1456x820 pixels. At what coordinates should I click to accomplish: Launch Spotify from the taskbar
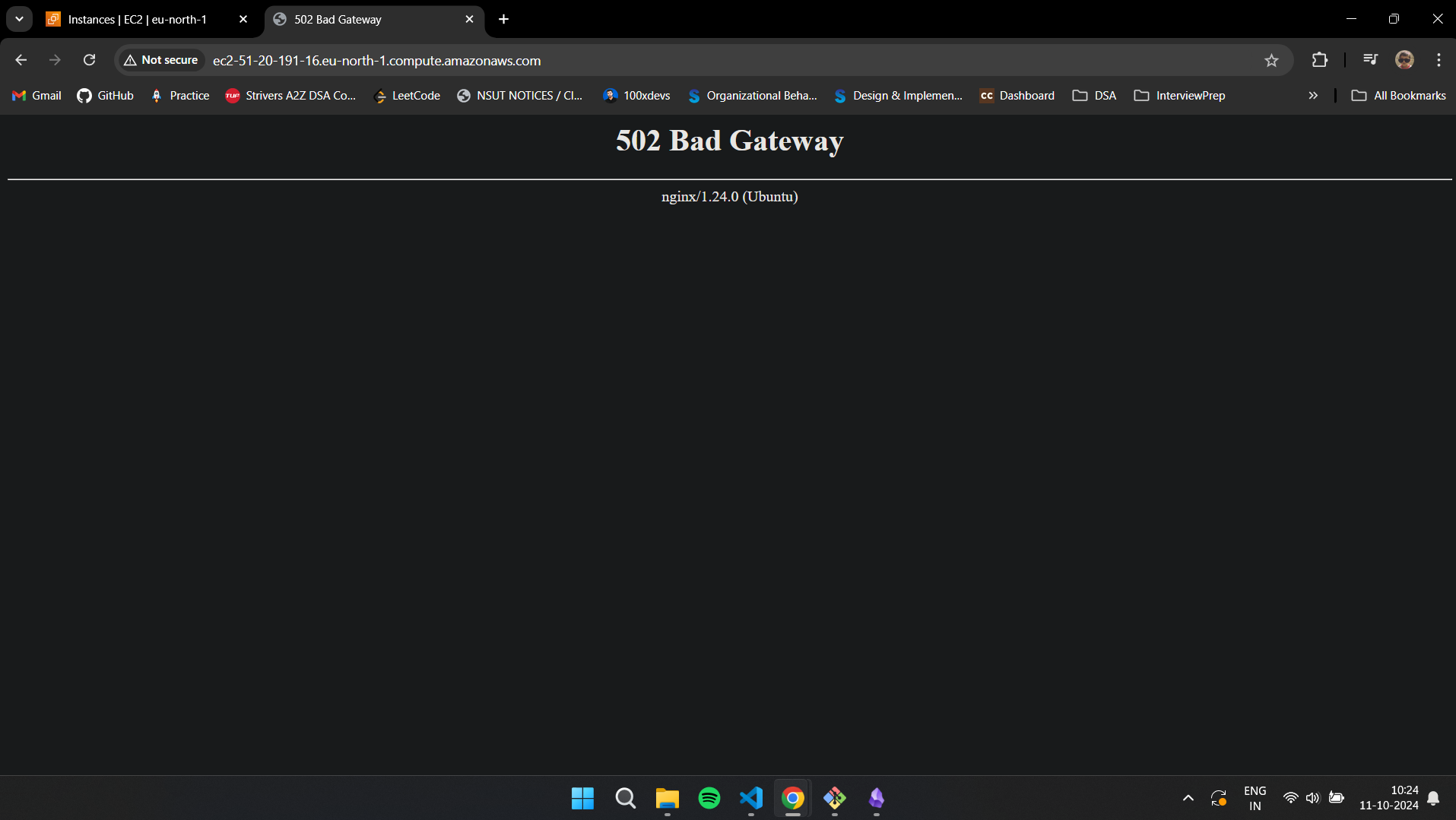click(709, 798)
